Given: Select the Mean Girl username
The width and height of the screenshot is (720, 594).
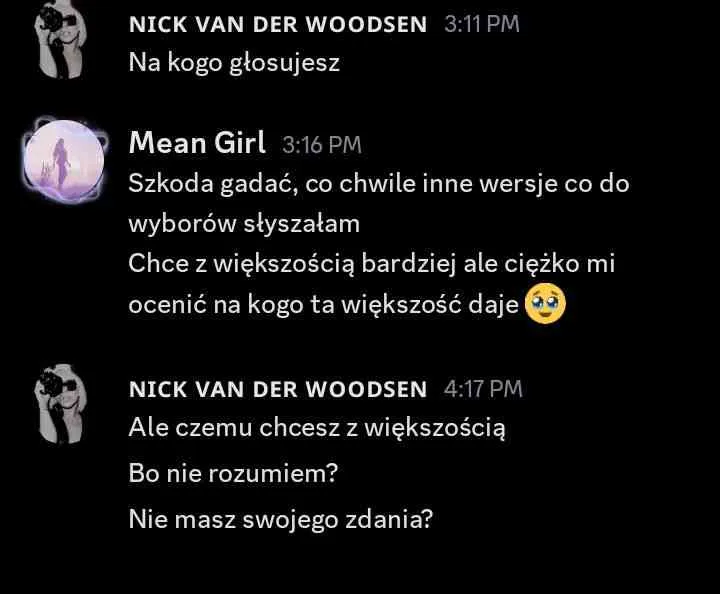Looking at the screenshot, I should point(197,142).
